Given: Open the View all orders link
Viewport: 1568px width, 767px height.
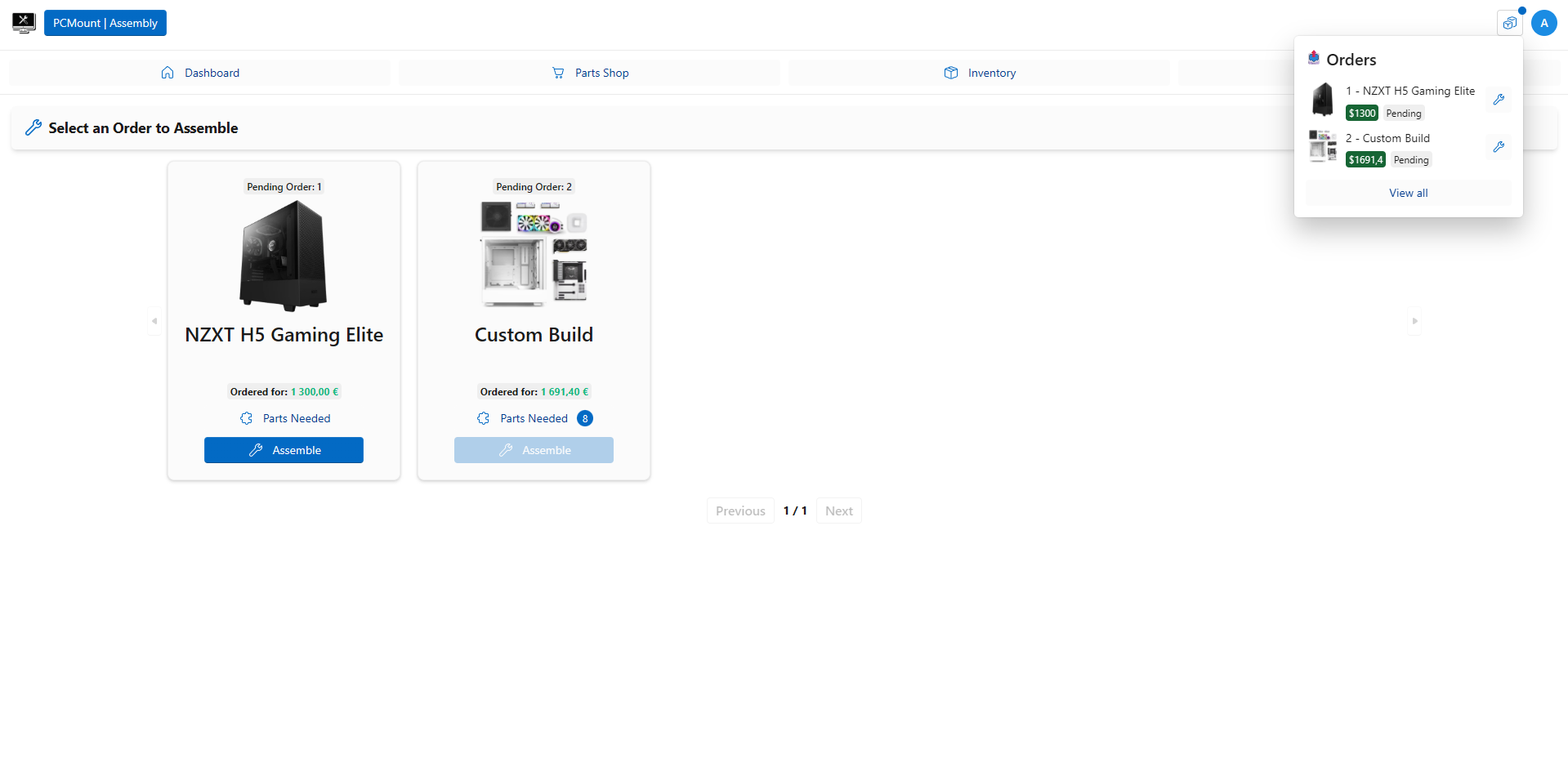Looking at the screenshot, I should click(x=1409, y=193).
